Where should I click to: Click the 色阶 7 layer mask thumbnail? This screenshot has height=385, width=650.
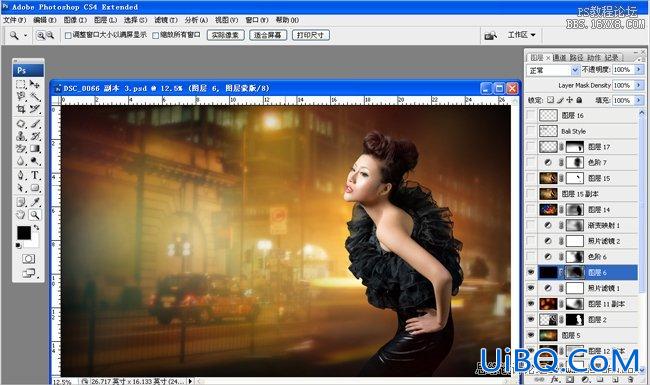pos(575,162)
